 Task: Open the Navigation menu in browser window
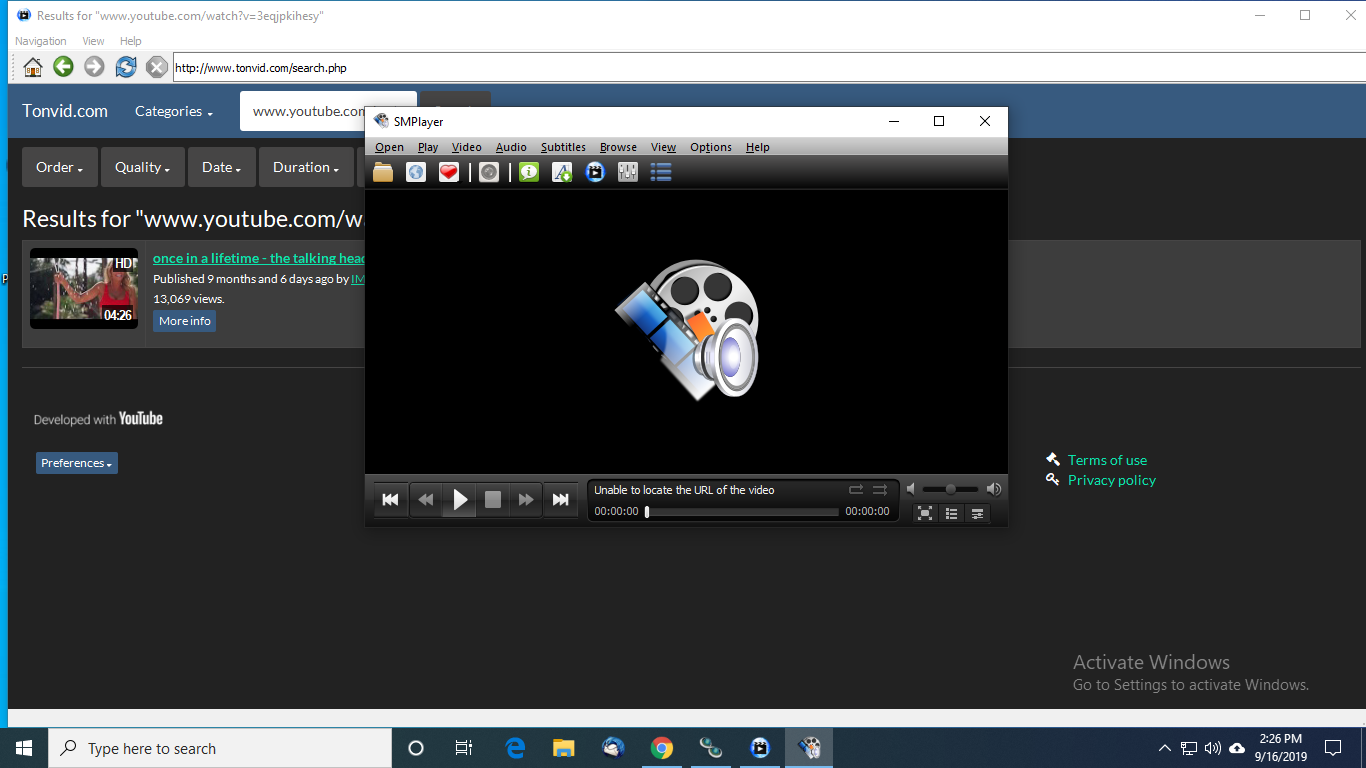(41, 41)
